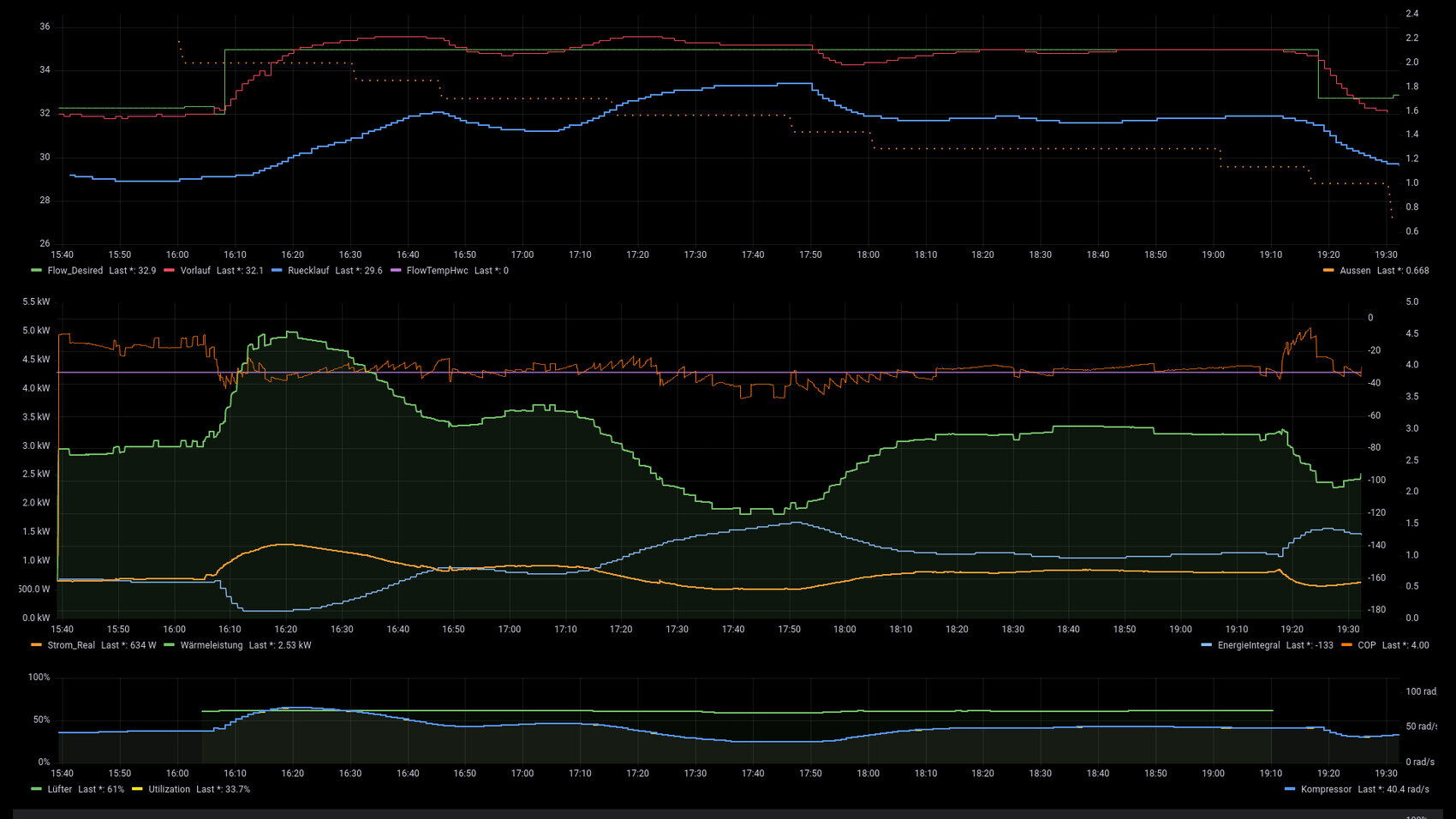The height and width of the screenshot is (819, 1456).
Task: Open the green Wärmeleistung color swatch
Action: pyautogui.click(x=169, y=646)
